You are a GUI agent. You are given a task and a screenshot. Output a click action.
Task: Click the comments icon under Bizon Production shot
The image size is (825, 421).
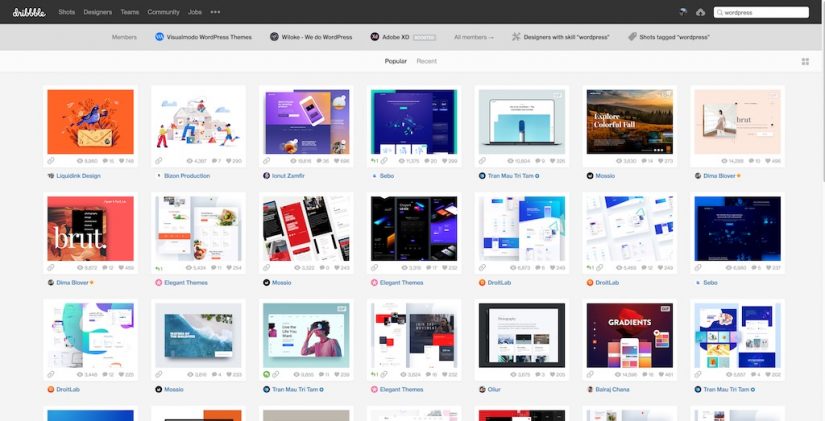tap(214, 161)
